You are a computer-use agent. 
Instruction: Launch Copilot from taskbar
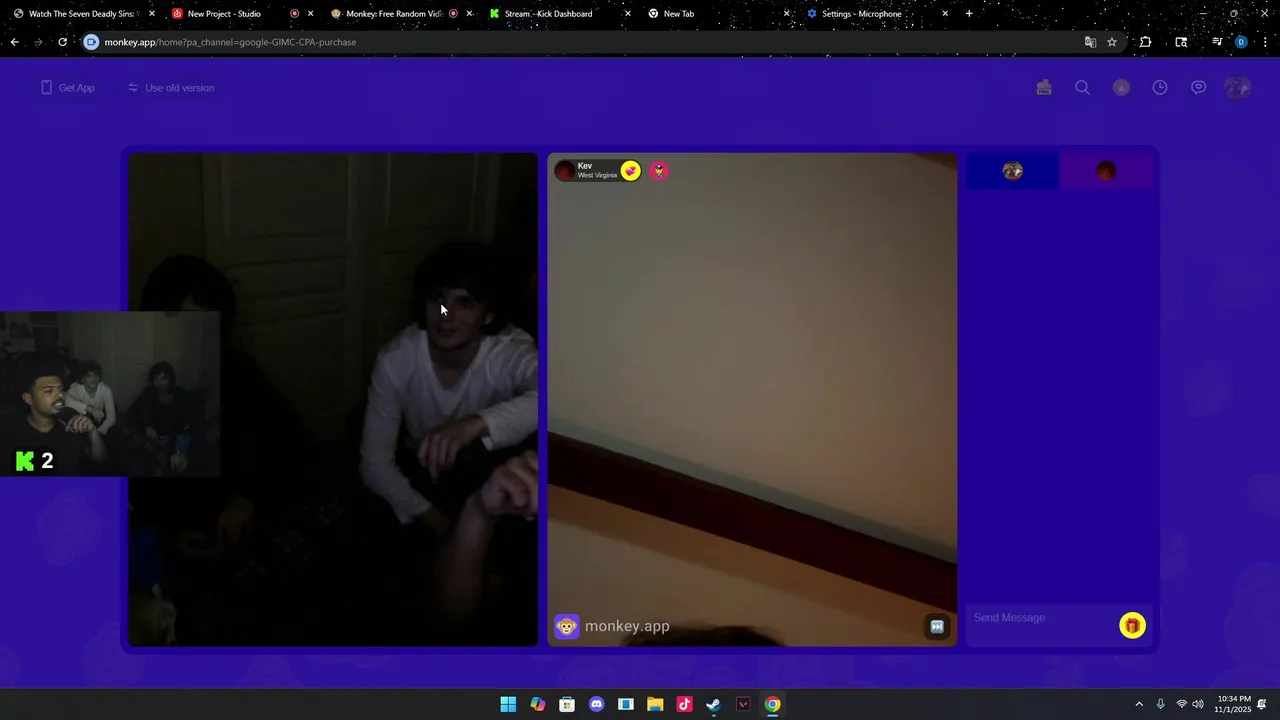pos(538,704)
